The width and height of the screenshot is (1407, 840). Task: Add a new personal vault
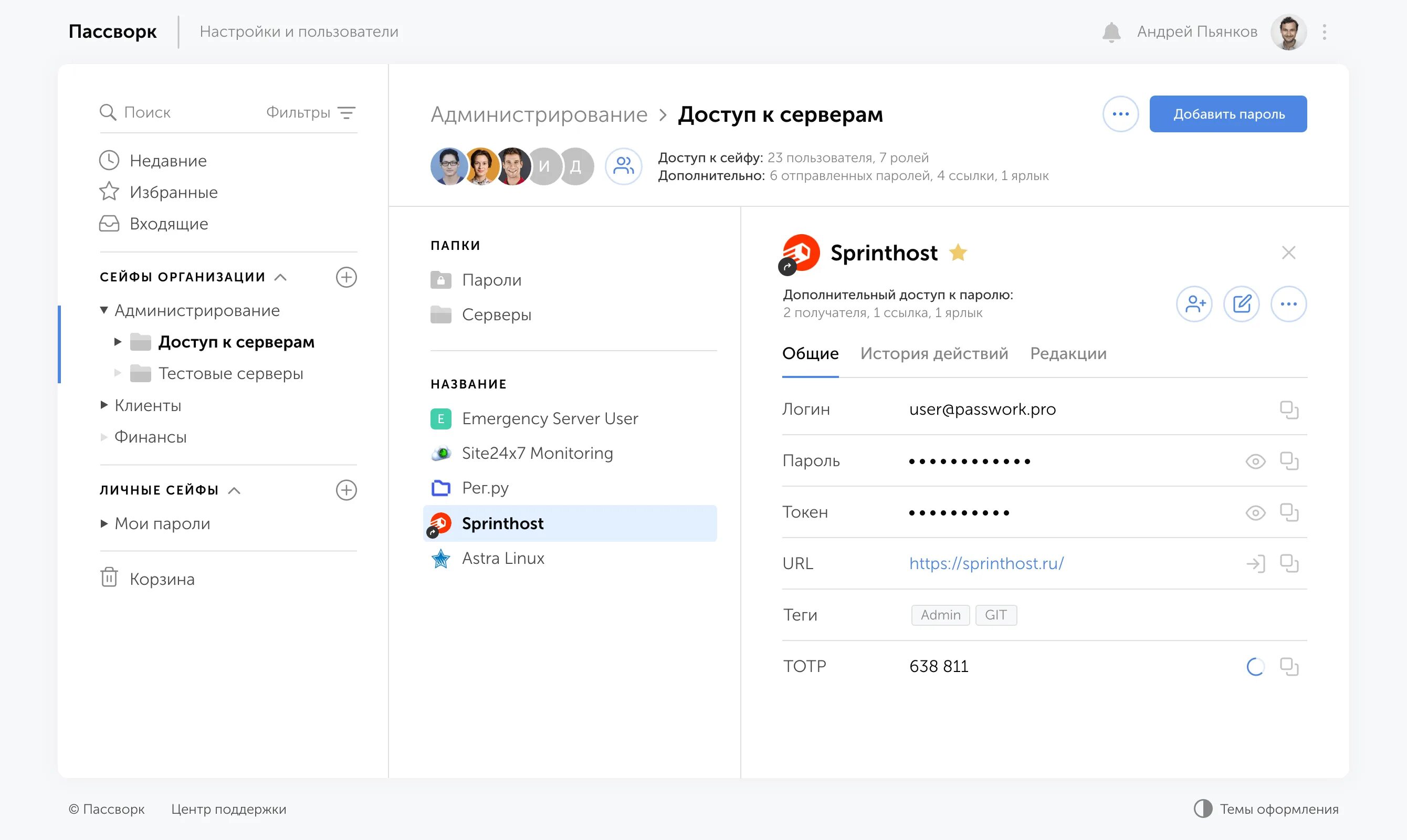[346, 490]
